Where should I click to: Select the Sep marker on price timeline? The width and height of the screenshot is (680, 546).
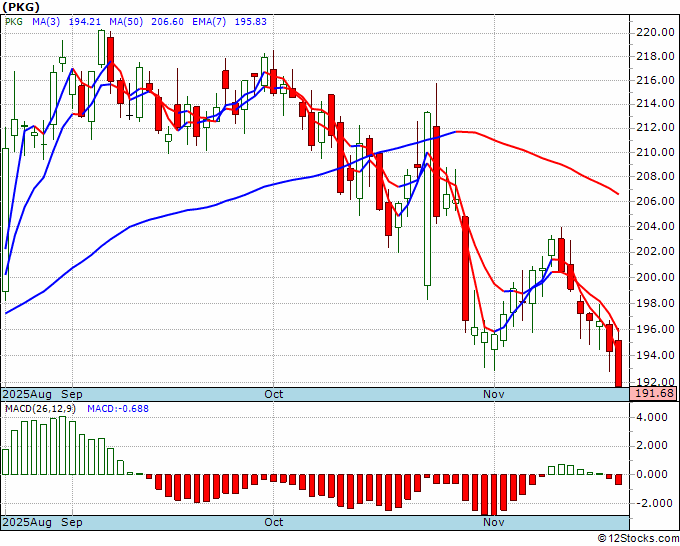click(x=72, y=394)
